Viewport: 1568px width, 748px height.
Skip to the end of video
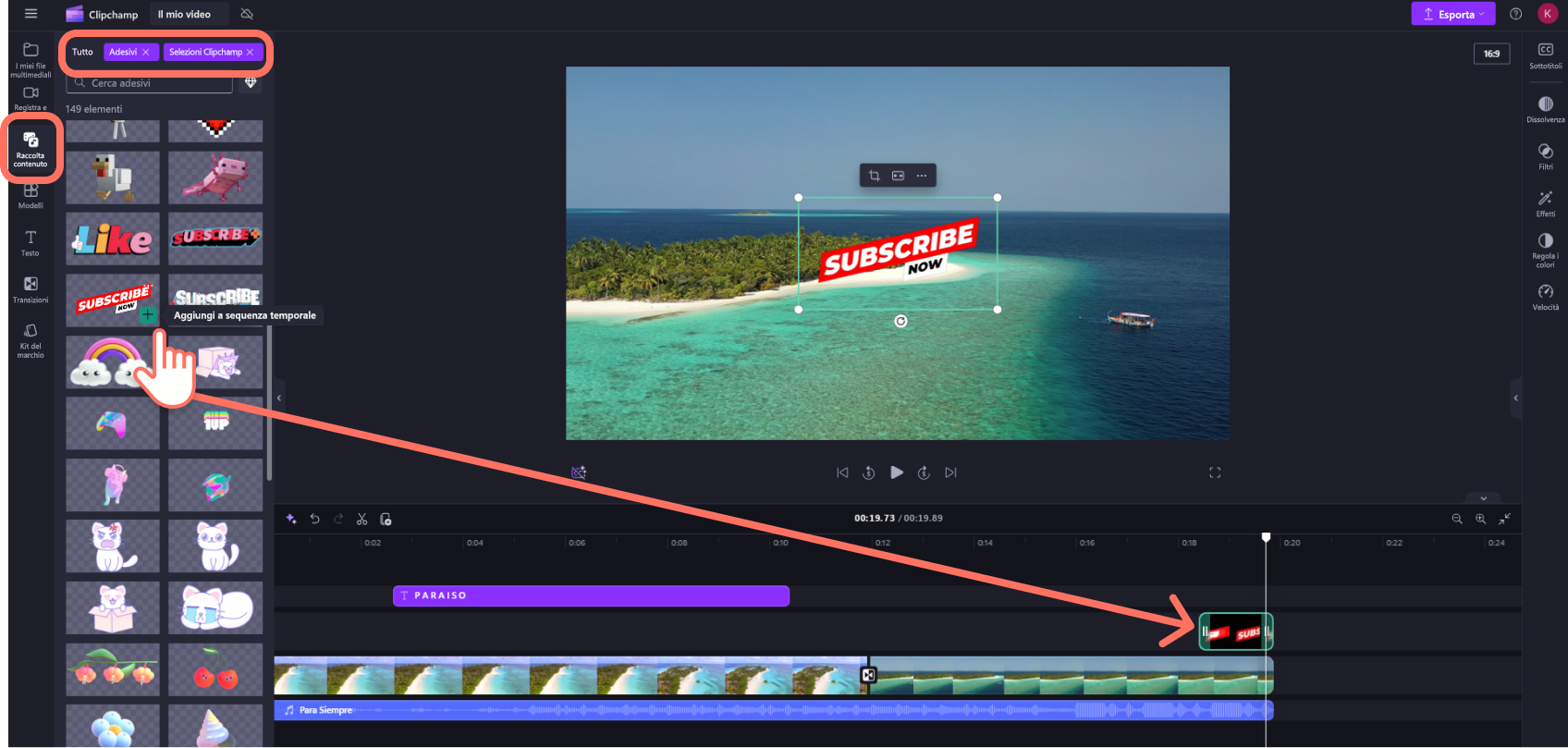click(950, 472)
